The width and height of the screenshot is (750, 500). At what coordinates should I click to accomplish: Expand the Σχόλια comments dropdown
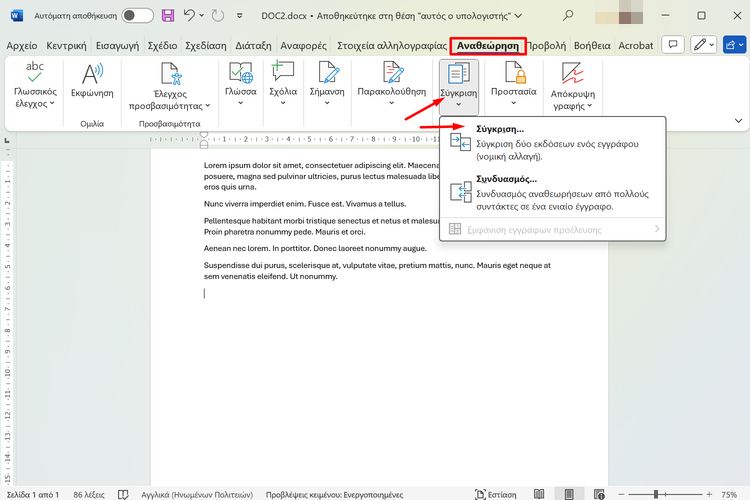tap(282, 102)
